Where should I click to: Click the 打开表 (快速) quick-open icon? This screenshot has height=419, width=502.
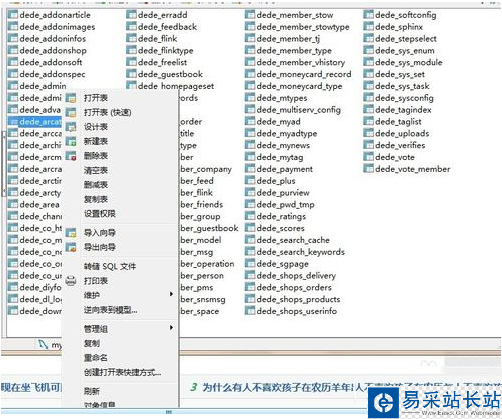click(x=71, y=112)
